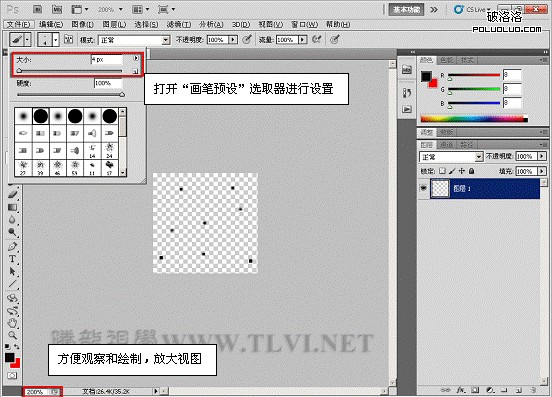
Task: Click the foreground color swatch in toolbox
Action: click(x=10, y=358)
